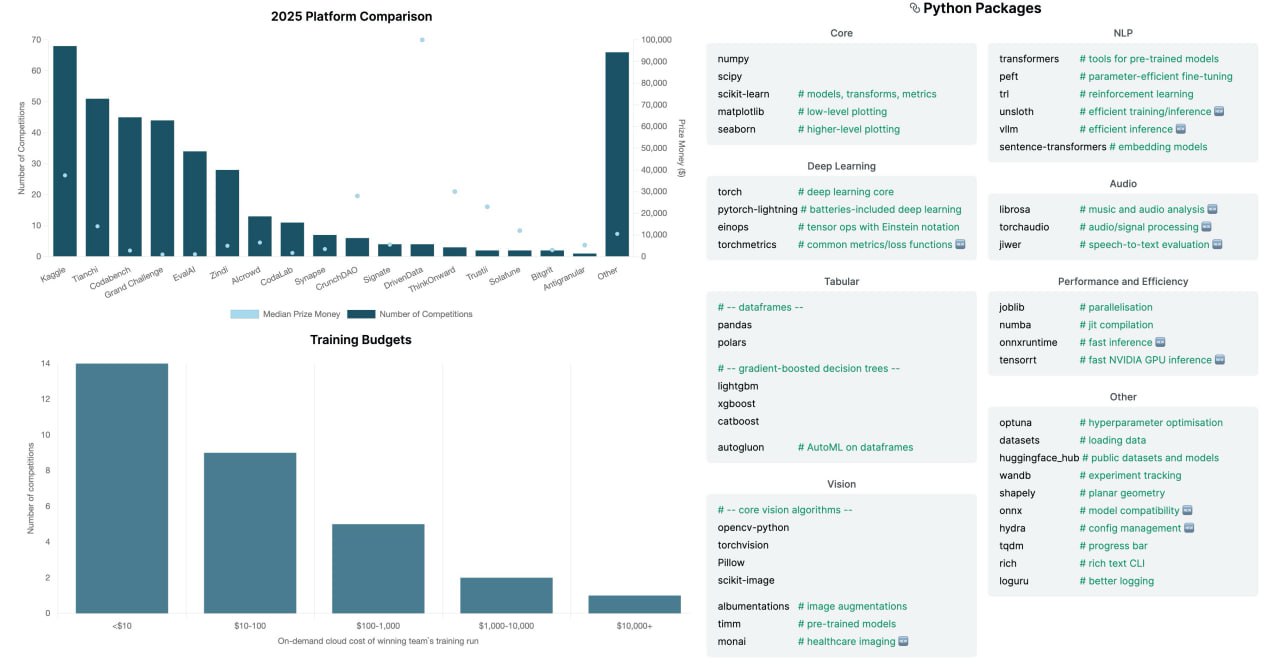Click the new badge after hydra config management
The height and width of the screenshot is (672, 1280).
coord(1188,529)
